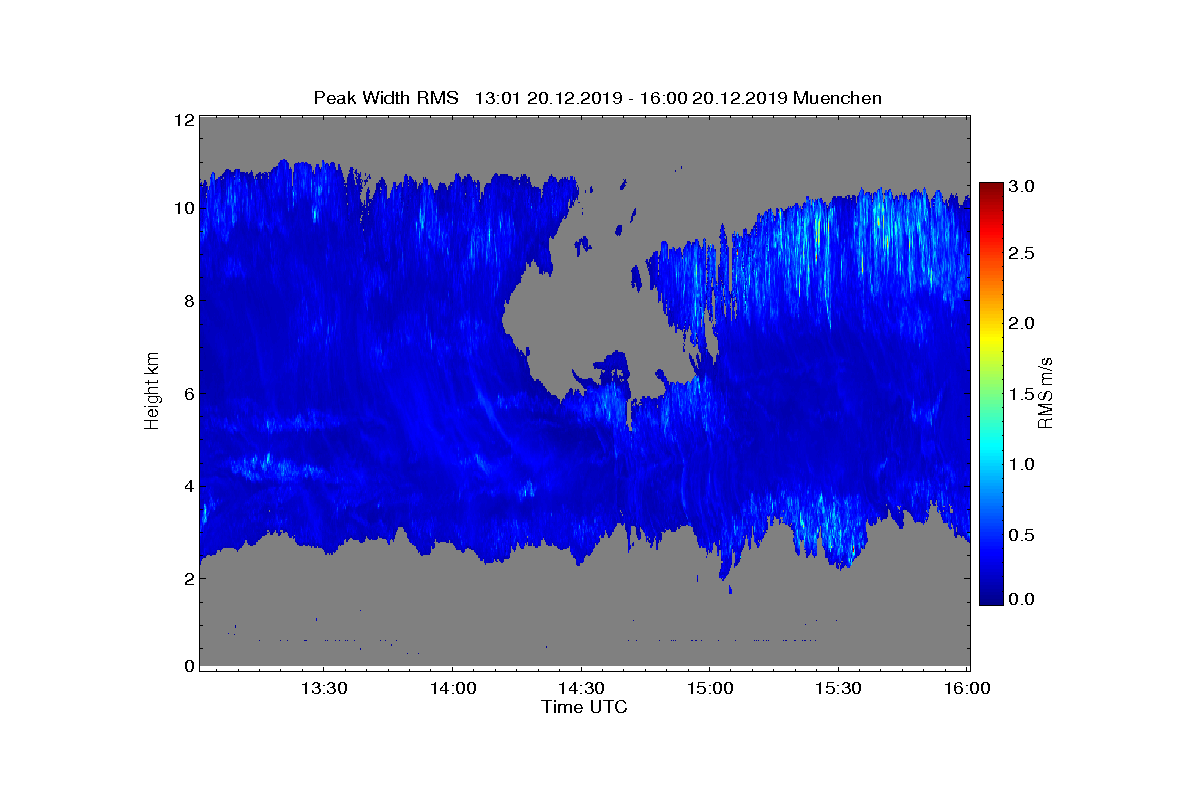
Task: Click the 16:00 time axis label
Action: point(967,689)
